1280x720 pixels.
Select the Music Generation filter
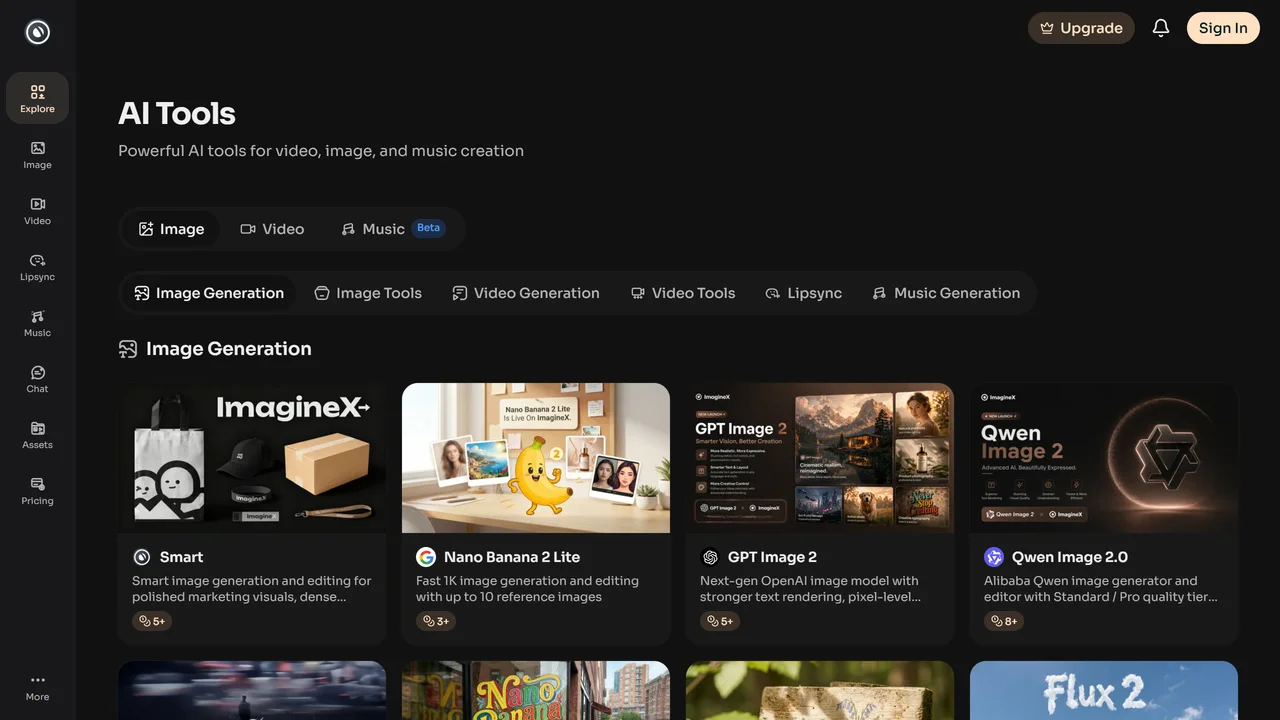pyautogui.click(x=946, y=293)
